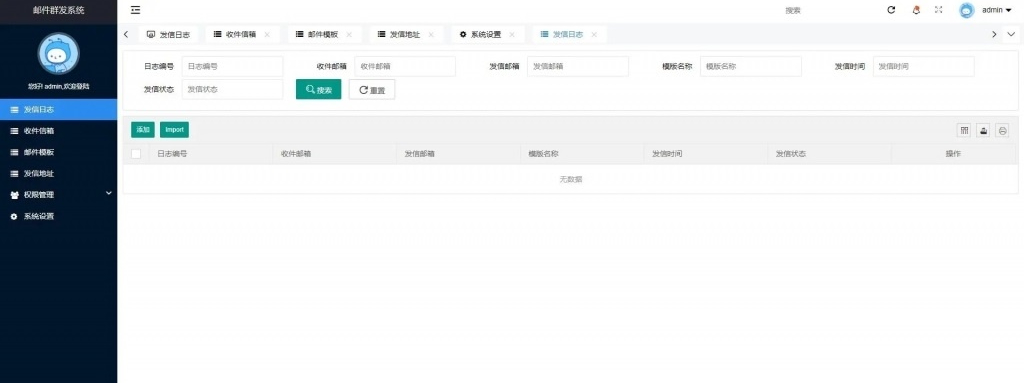Collapse the sidebar with the menu fold icon

coord(135,10)
